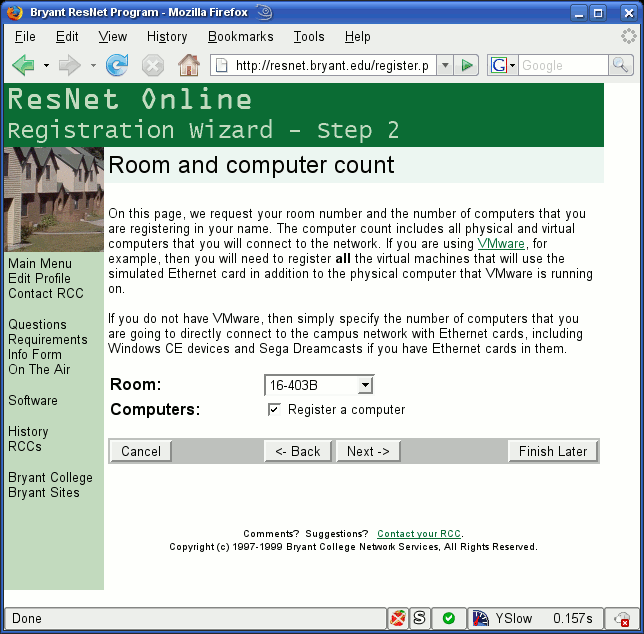Open Requirements sidebar link
644x634 pixels.
[x=48, y=340]
